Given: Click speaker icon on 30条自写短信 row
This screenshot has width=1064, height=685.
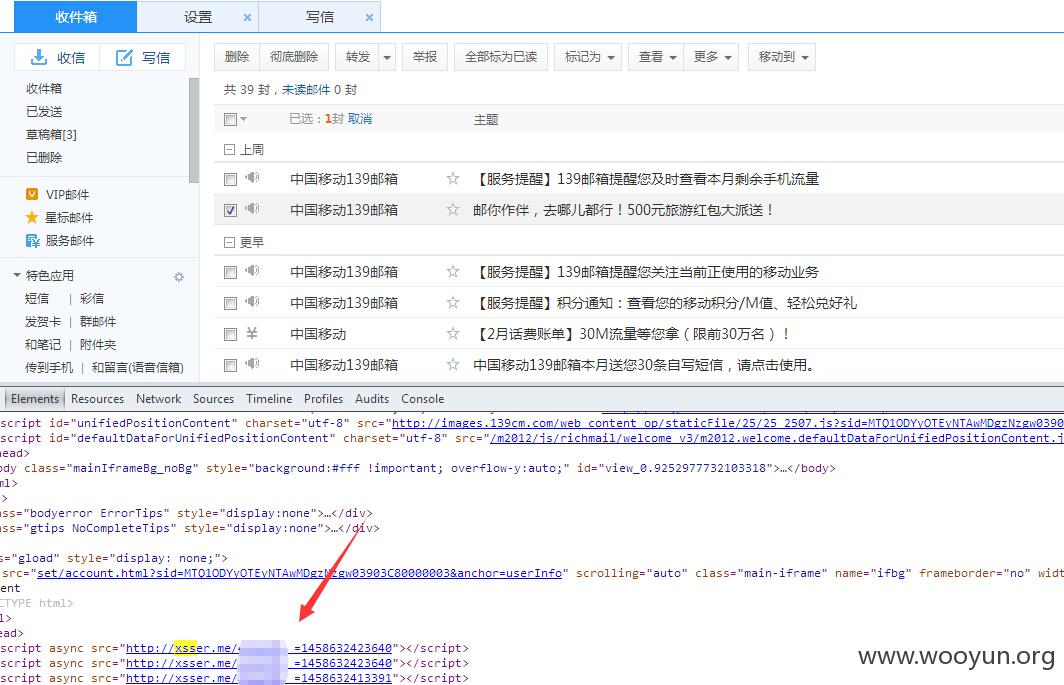Looking at the screenshot, I should (252, 363).
